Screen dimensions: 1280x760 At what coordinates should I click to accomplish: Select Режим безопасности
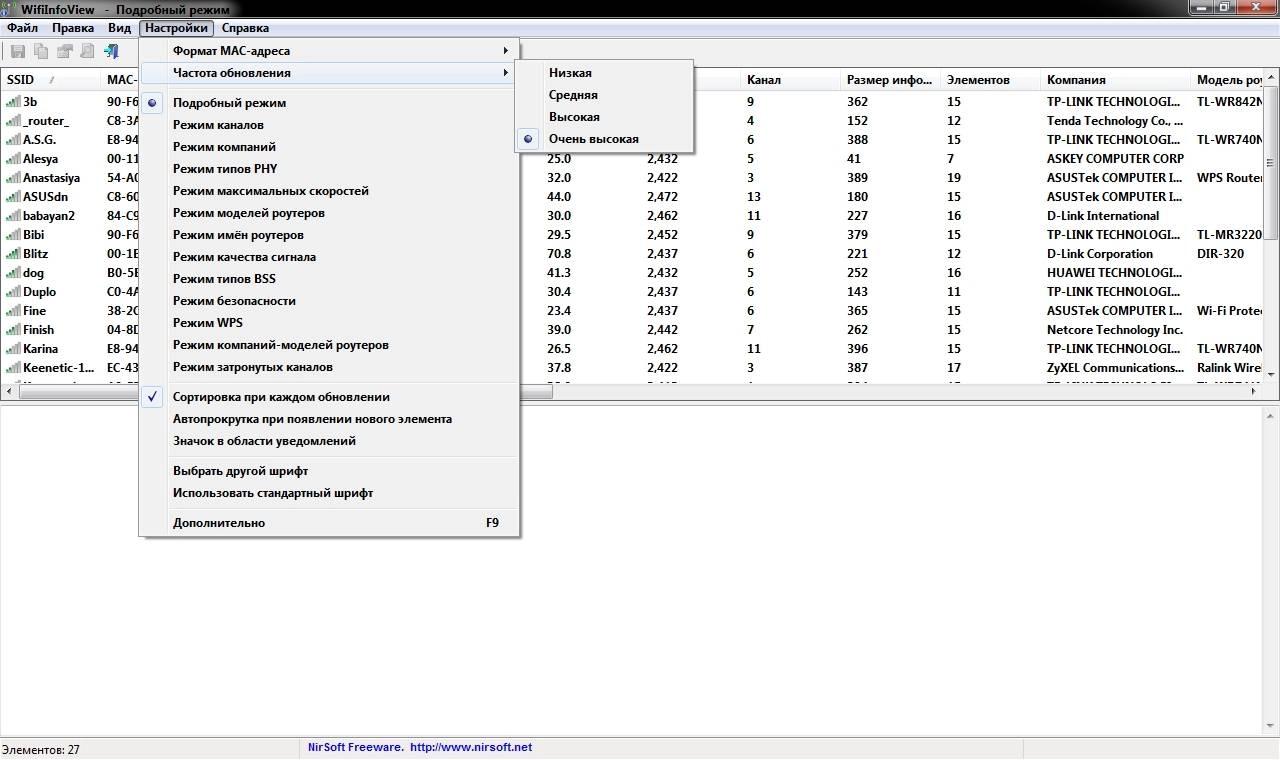[329, 301]
